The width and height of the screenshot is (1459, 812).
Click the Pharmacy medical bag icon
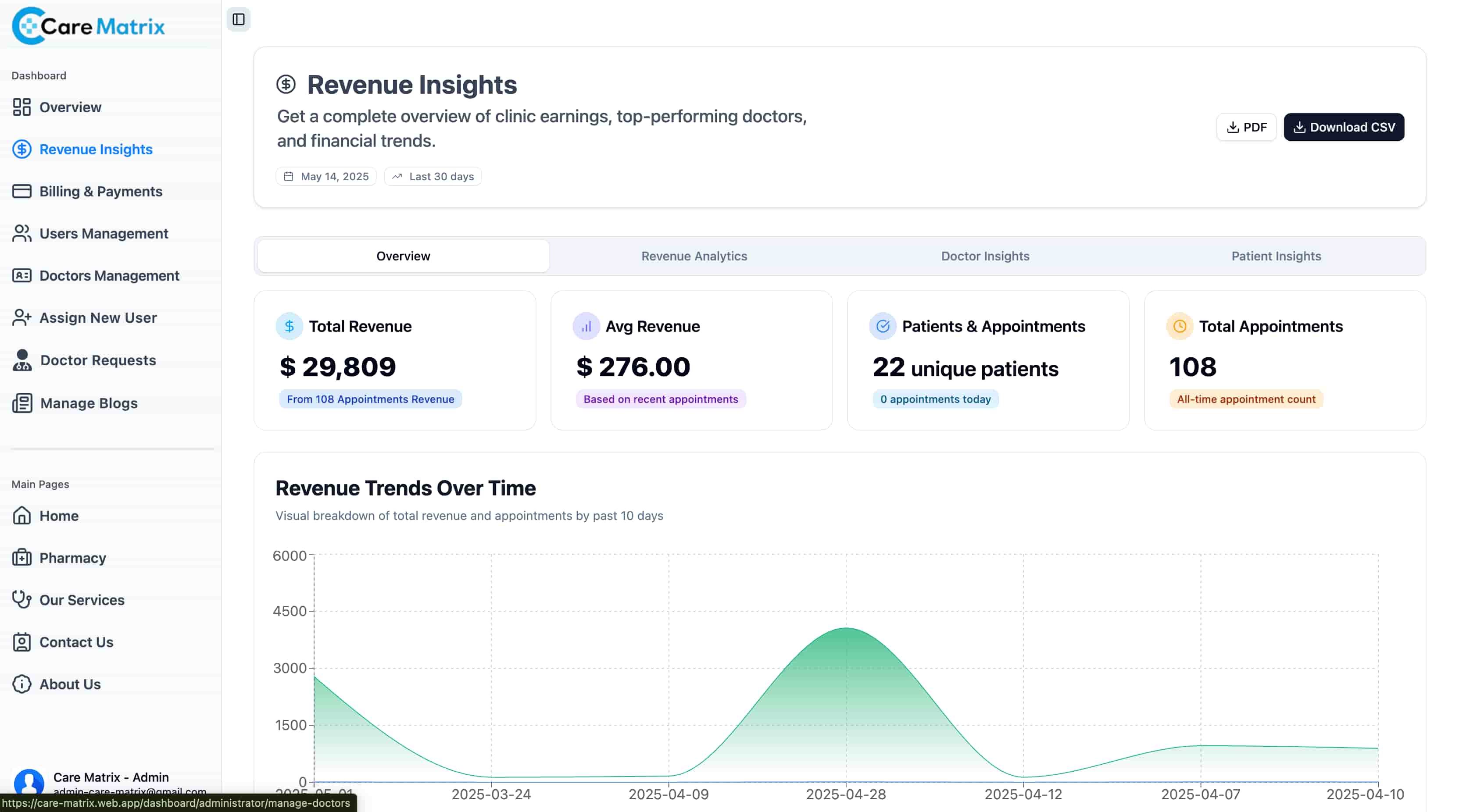pyautogui.click(x=21, y=557)
